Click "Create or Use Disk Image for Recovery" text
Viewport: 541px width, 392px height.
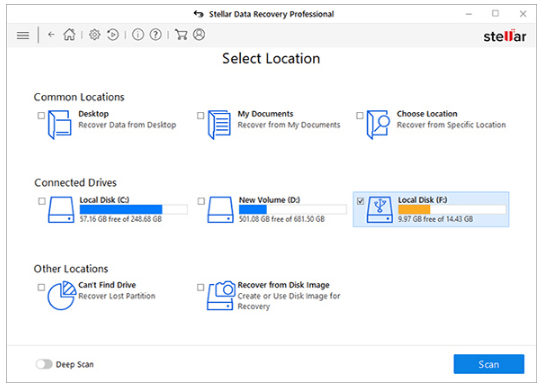[289, 301]
